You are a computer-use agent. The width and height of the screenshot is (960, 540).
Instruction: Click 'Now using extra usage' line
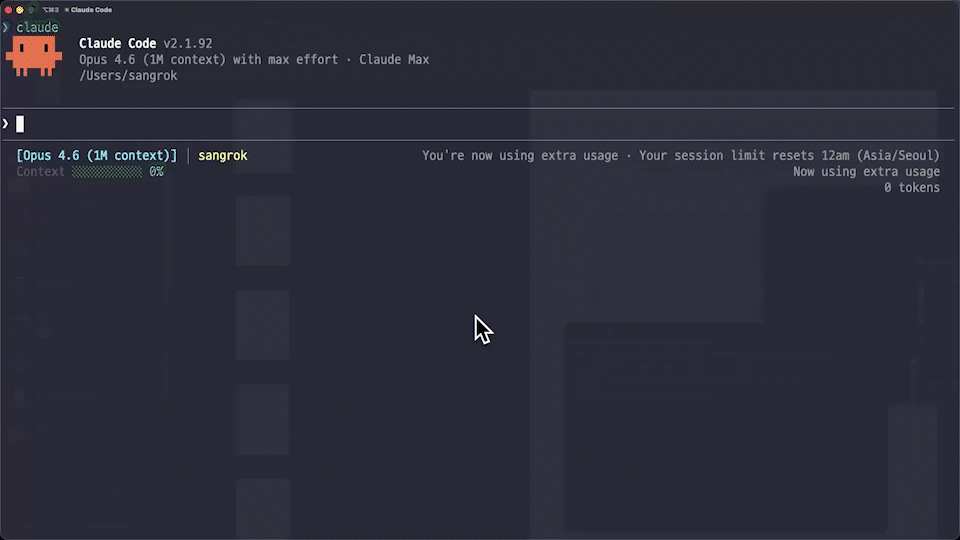[866, 172]
